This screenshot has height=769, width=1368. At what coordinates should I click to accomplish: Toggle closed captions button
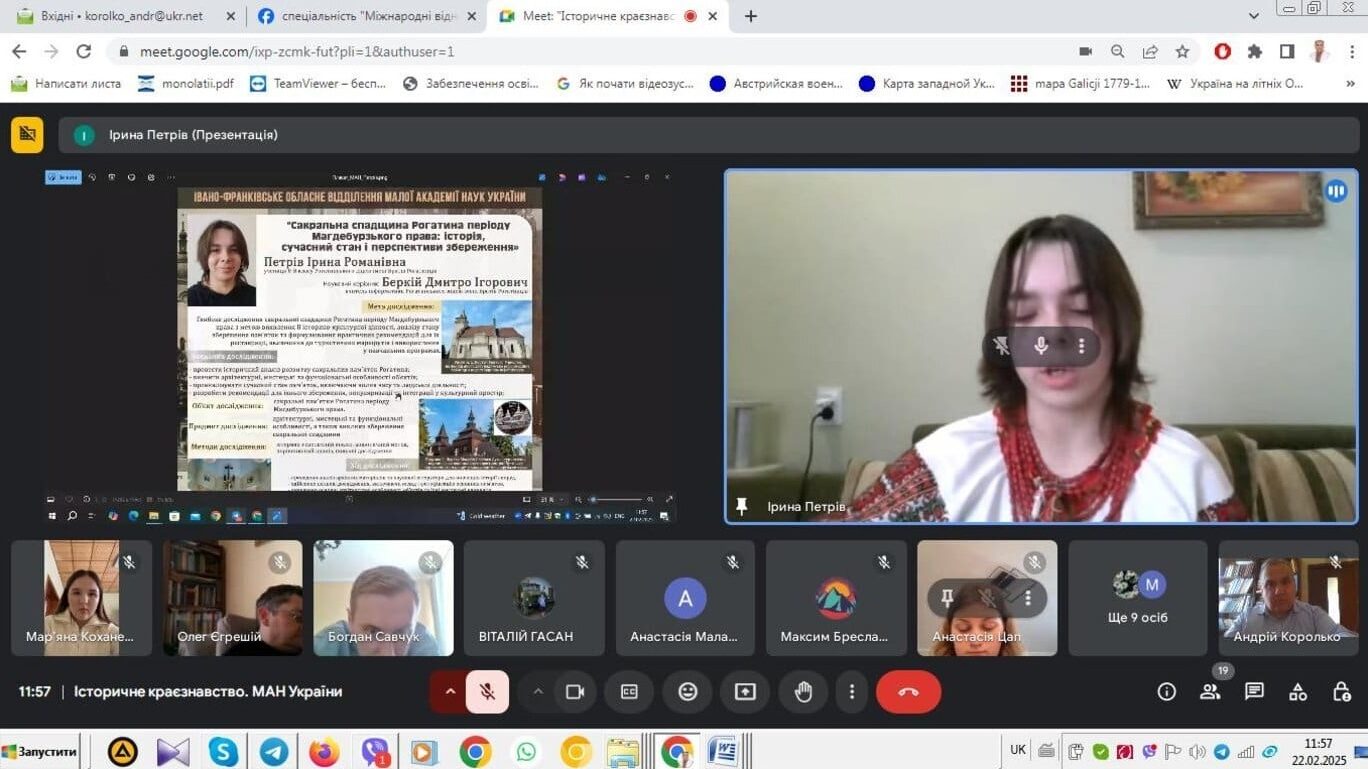[x=629, y=692]
